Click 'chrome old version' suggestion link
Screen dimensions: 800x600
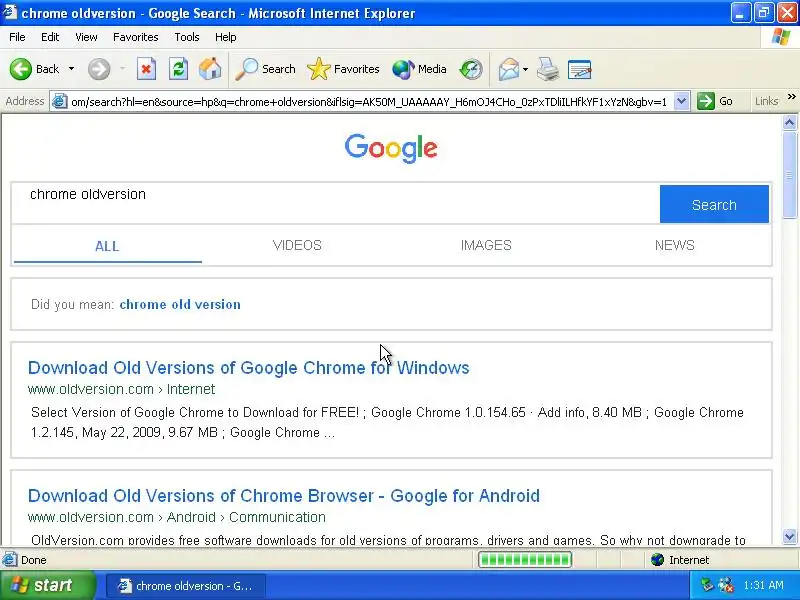180,305
